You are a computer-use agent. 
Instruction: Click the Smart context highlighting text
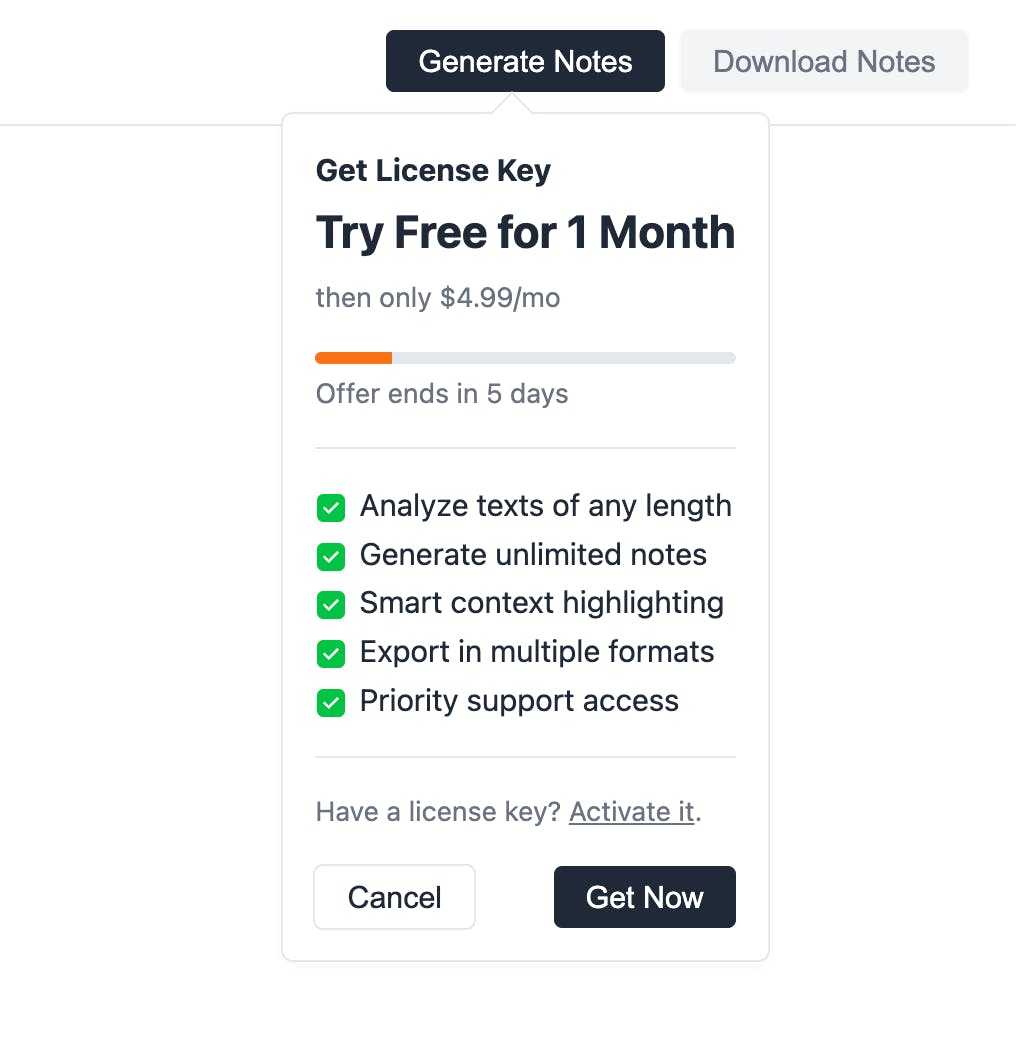click(x=541, y=604)
